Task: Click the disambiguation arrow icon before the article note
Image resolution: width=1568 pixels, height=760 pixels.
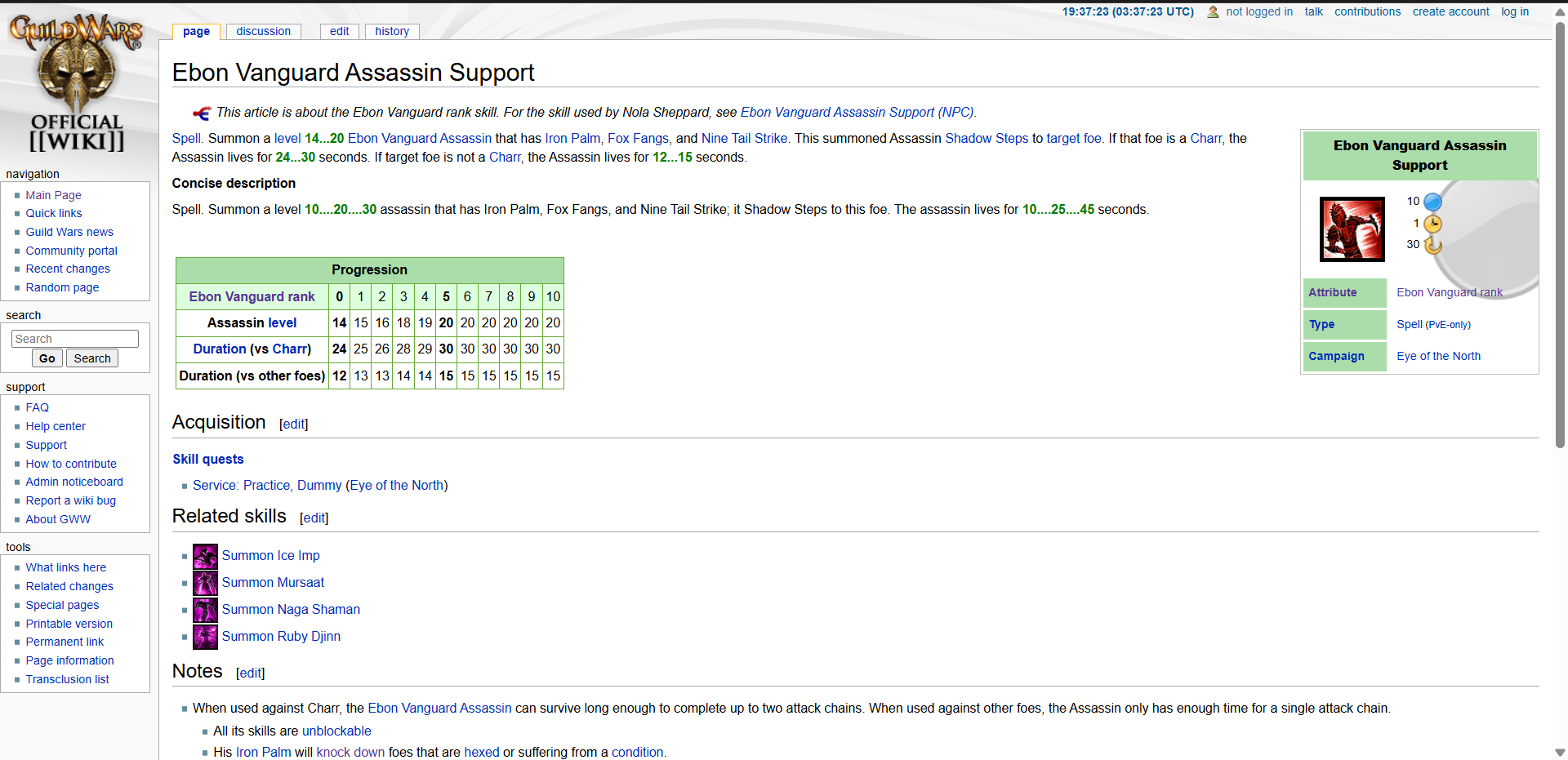Action: pos(201,113)
